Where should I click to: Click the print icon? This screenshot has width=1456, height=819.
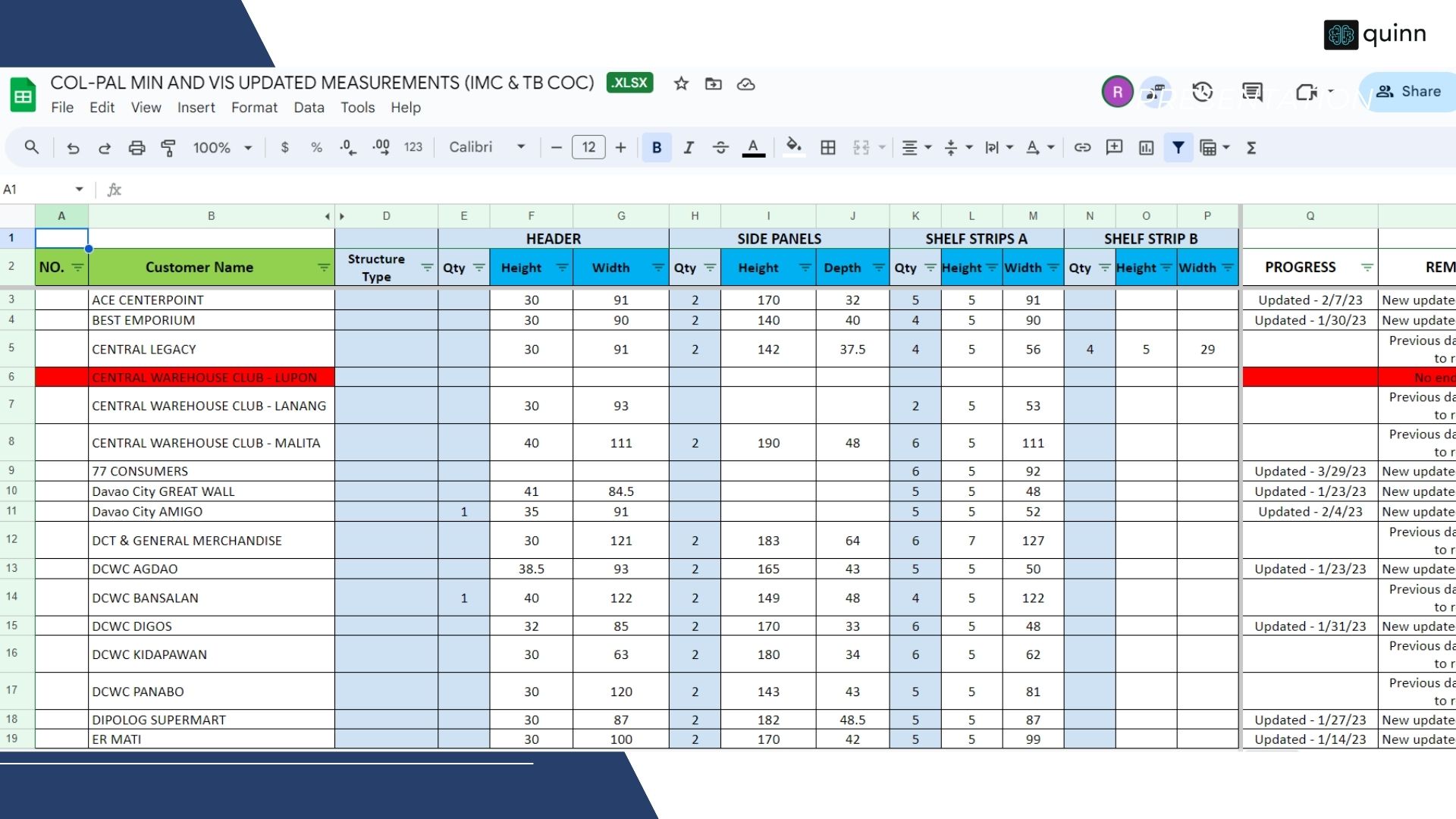136,148
